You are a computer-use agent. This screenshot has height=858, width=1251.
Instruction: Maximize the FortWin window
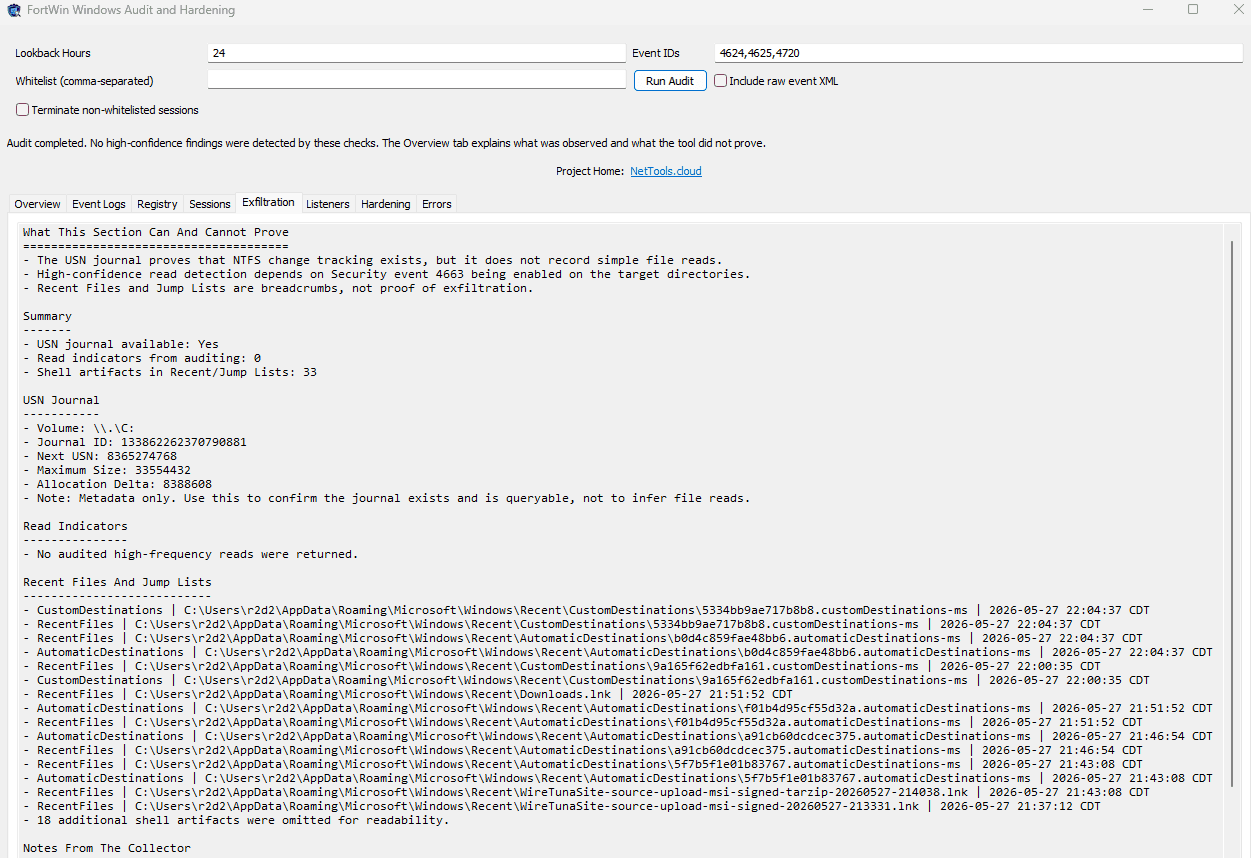coord(1193,10)
